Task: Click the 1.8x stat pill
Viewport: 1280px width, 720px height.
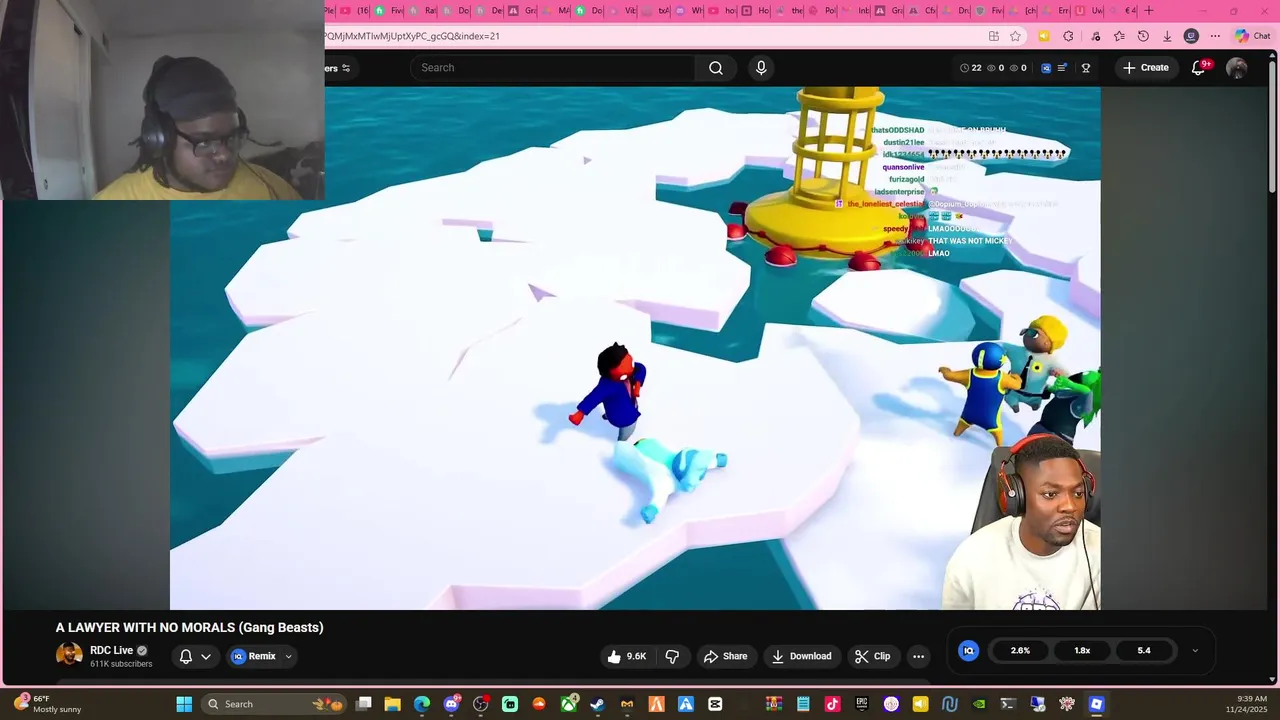Action: [1082, 650]
